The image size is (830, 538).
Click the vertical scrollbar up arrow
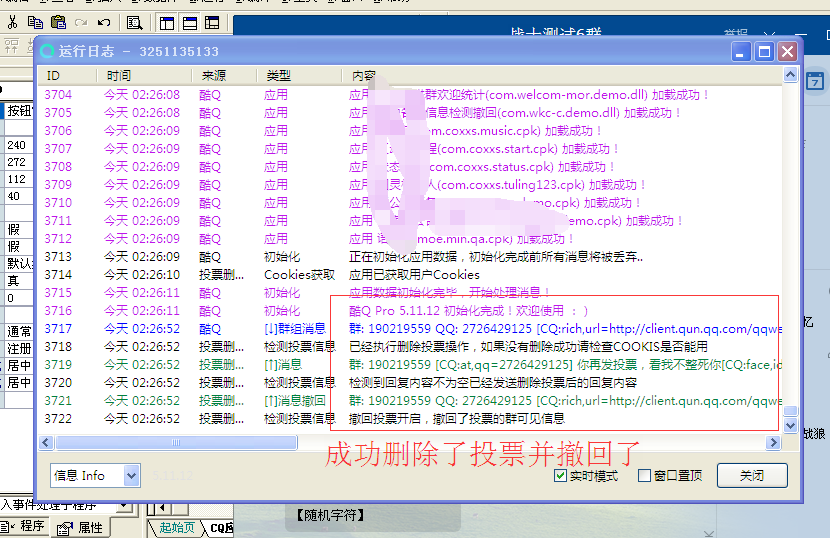(x=790, y=75)
